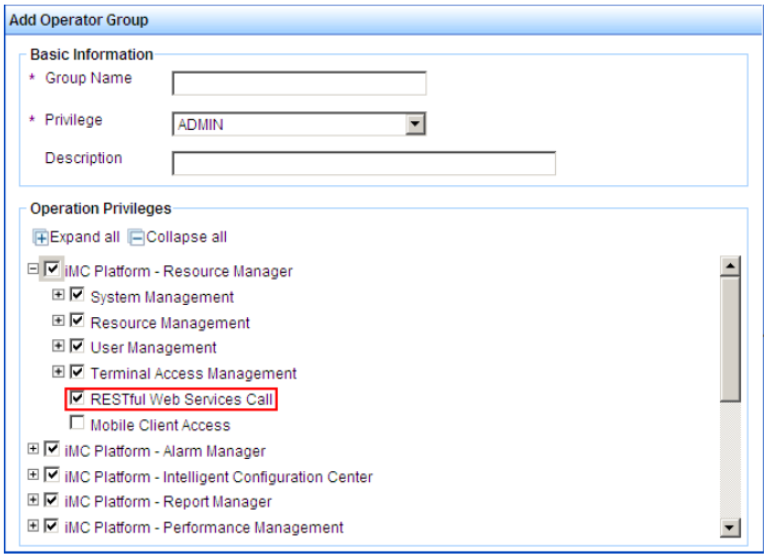770x559 pixels.
Task: Expand iMC Platform - Performance Management node
Action: point(33,526)
